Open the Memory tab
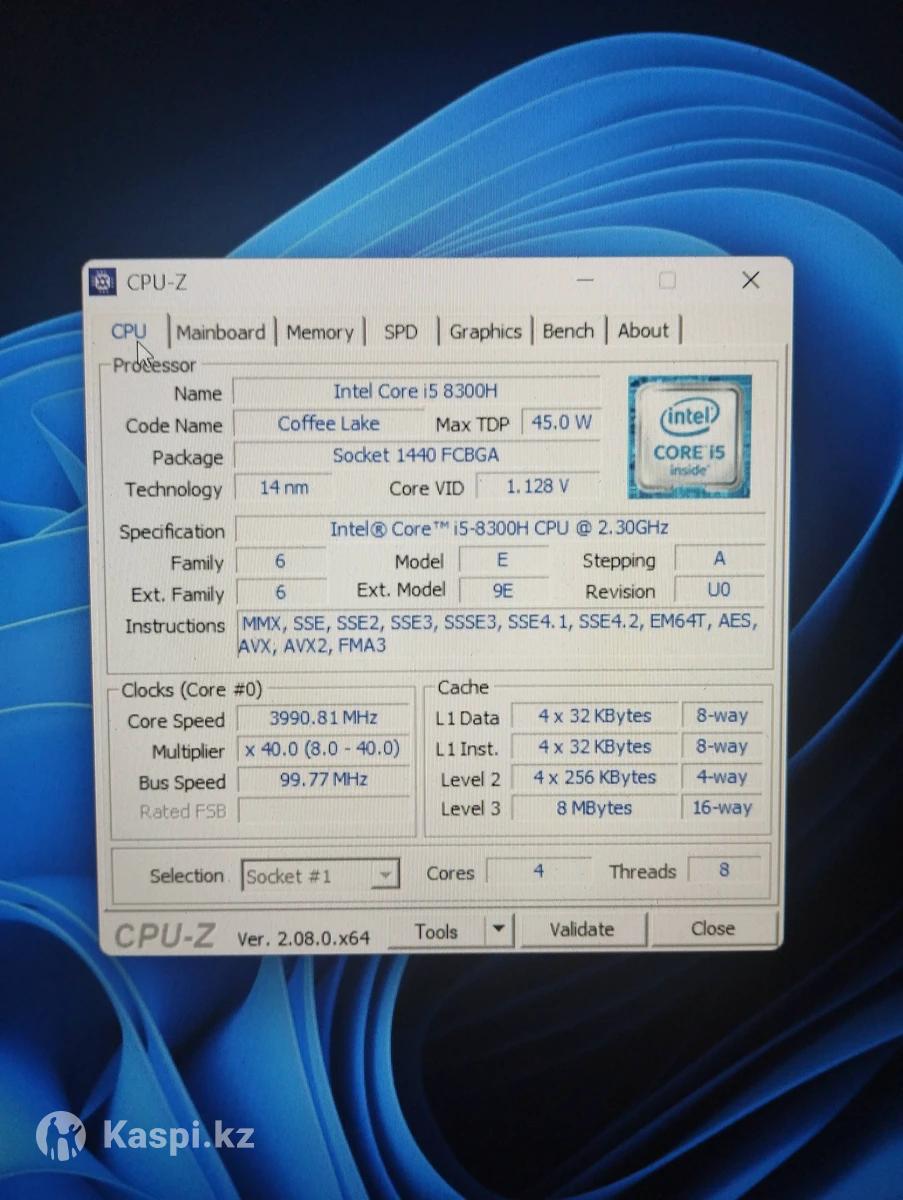The width and height of the screenshot is (903, 1200). pos(320,332)
